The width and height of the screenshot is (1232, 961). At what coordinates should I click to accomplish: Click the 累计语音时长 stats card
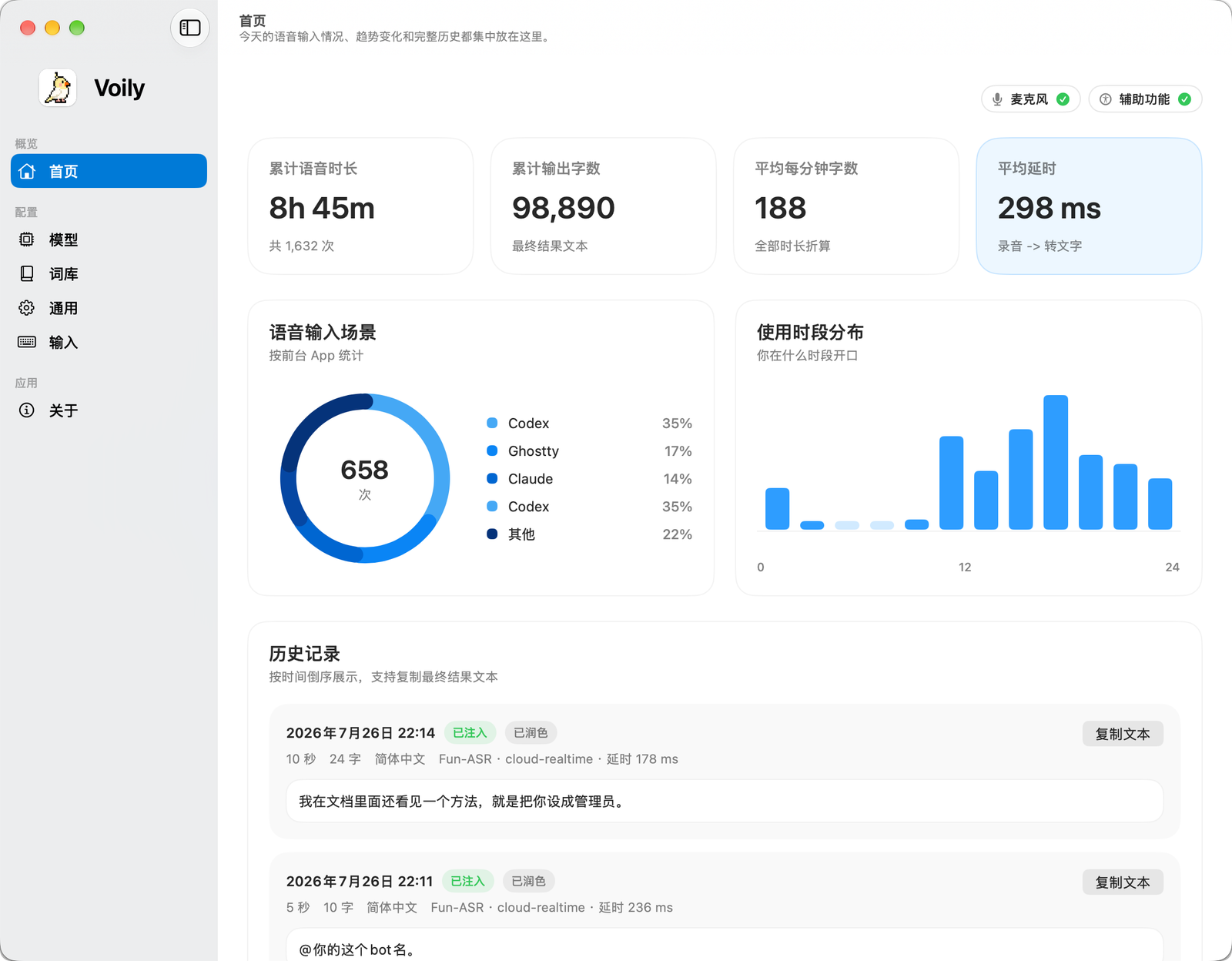click(360, 206)
